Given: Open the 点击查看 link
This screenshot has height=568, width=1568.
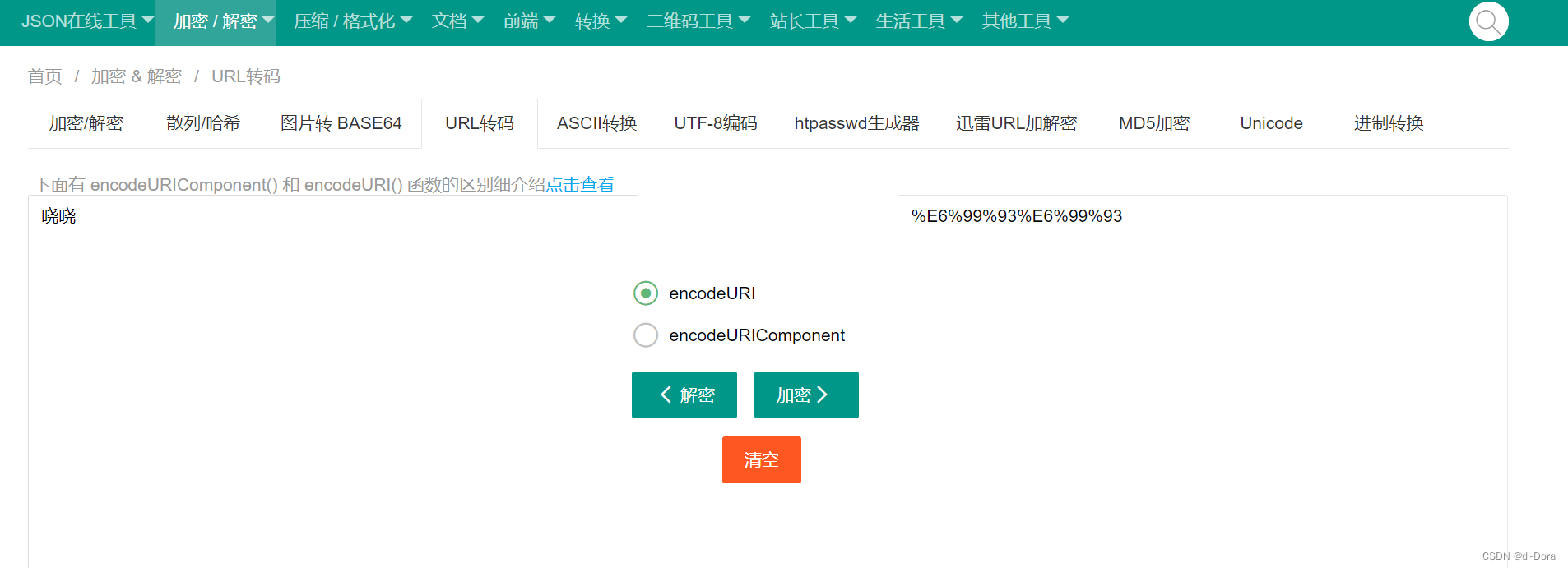Looking at the screenshot, I should tap(580, 185).
